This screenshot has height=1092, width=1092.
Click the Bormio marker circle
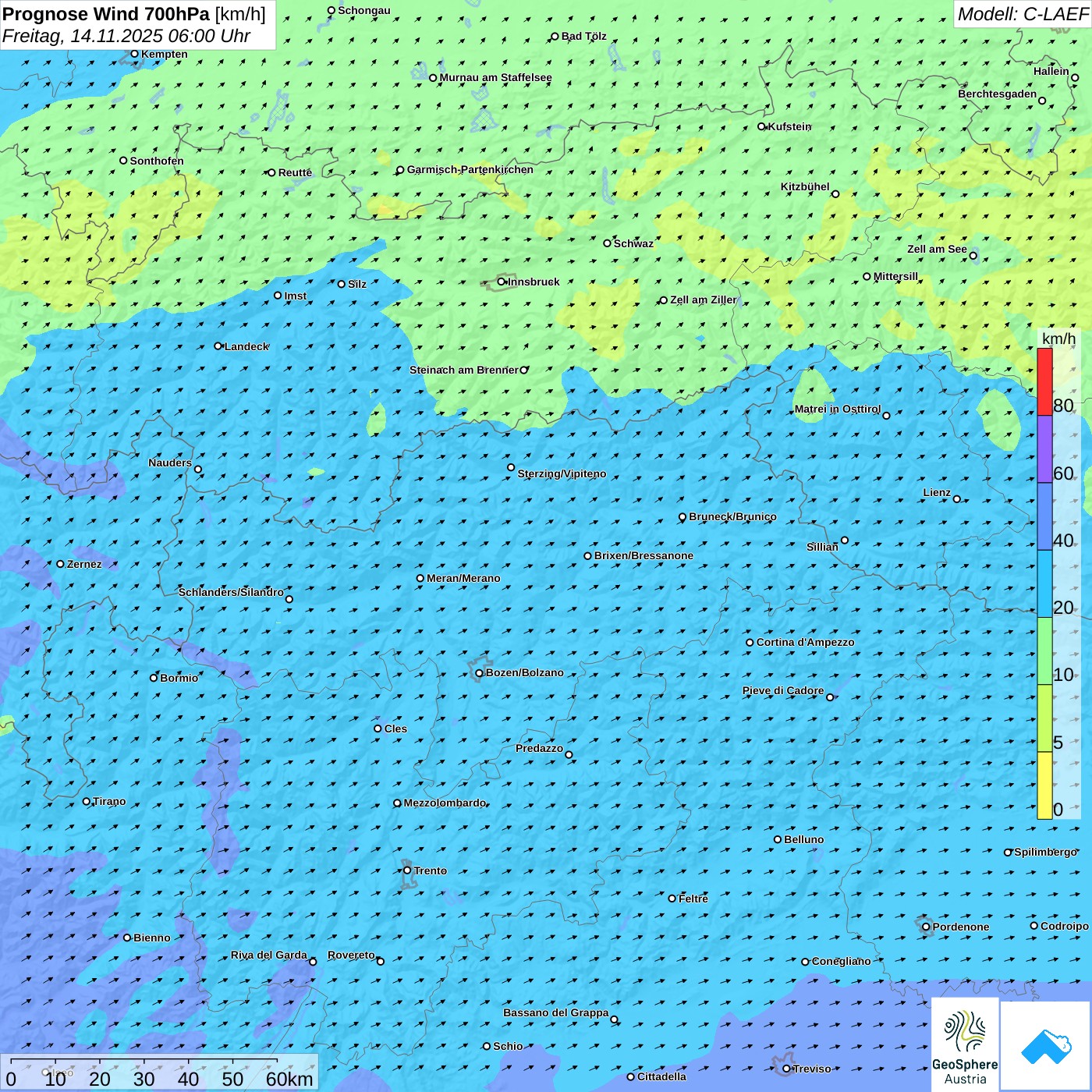point(154,678)
